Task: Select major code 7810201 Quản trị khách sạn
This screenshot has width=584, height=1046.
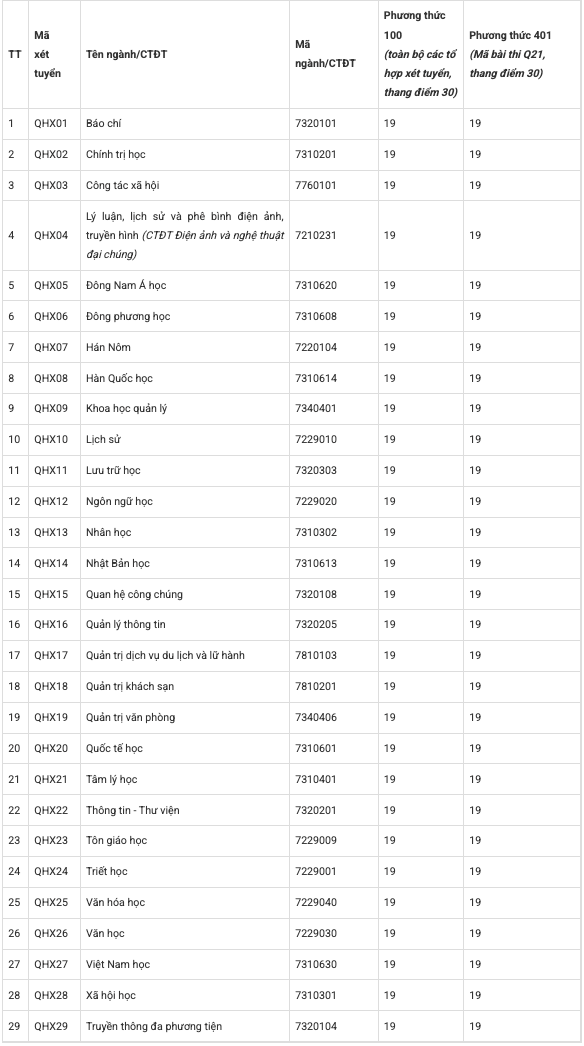Action: tap(316, 686)
